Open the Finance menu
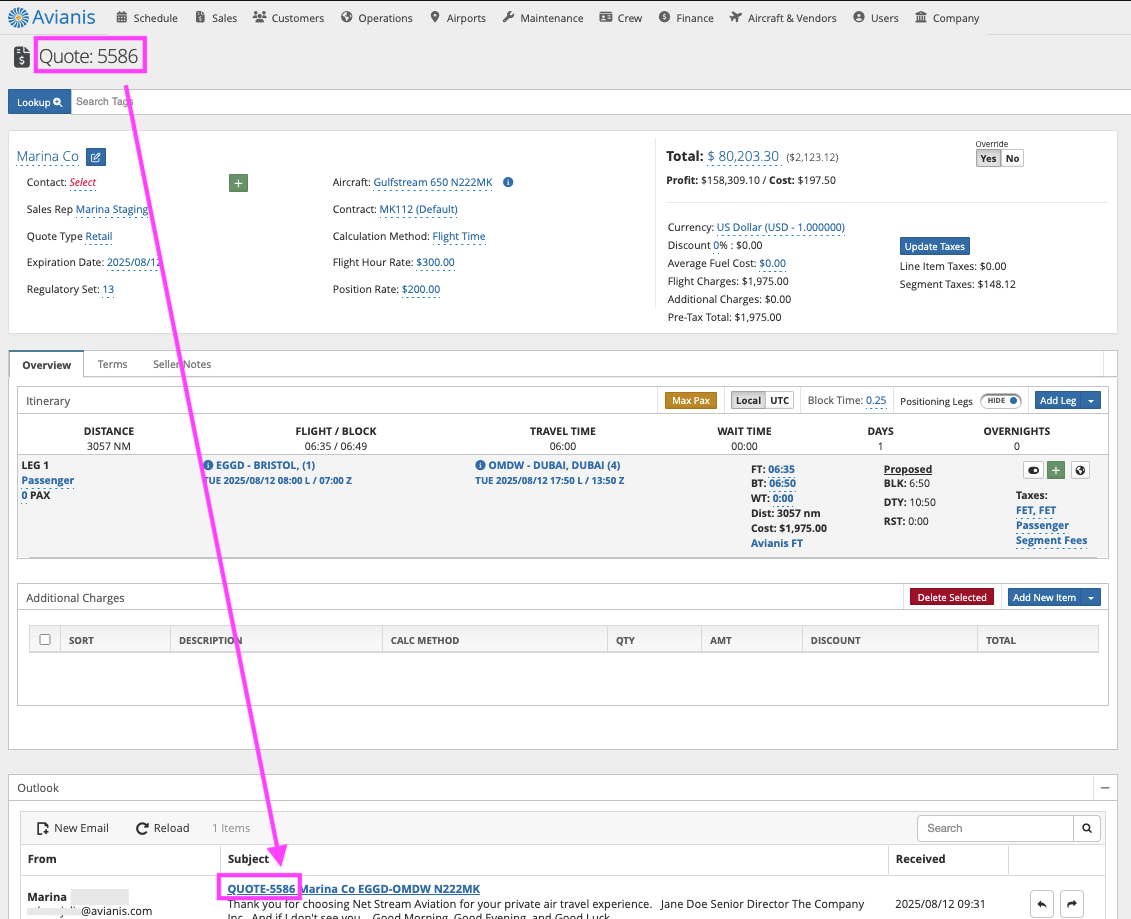Screen dimensions: 1131x919 pos(686,17)
